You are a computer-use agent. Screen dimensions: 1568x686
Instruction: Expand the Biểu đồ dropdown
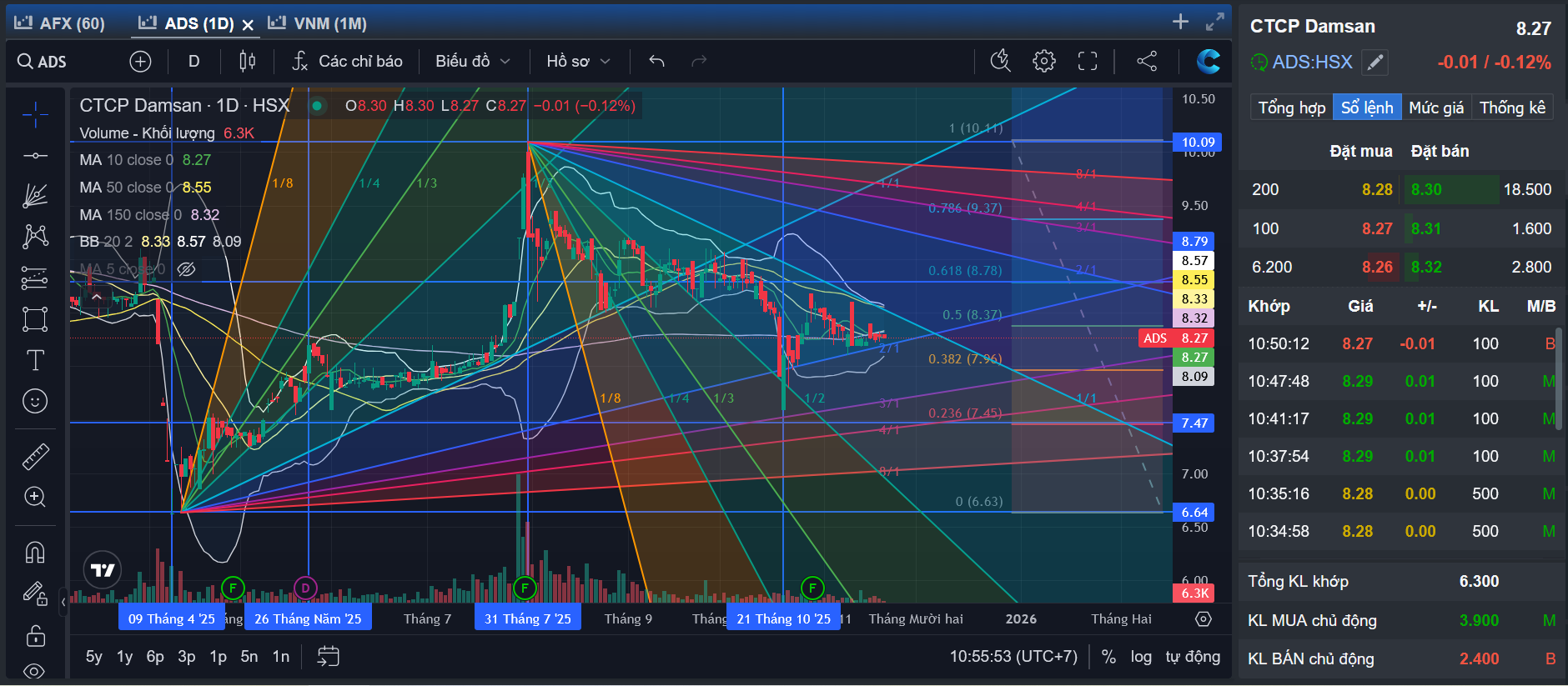point(472,61)
